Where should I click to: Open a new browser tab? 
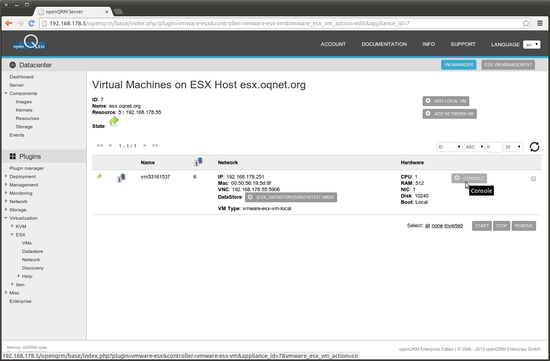click(x=118, y=12)
